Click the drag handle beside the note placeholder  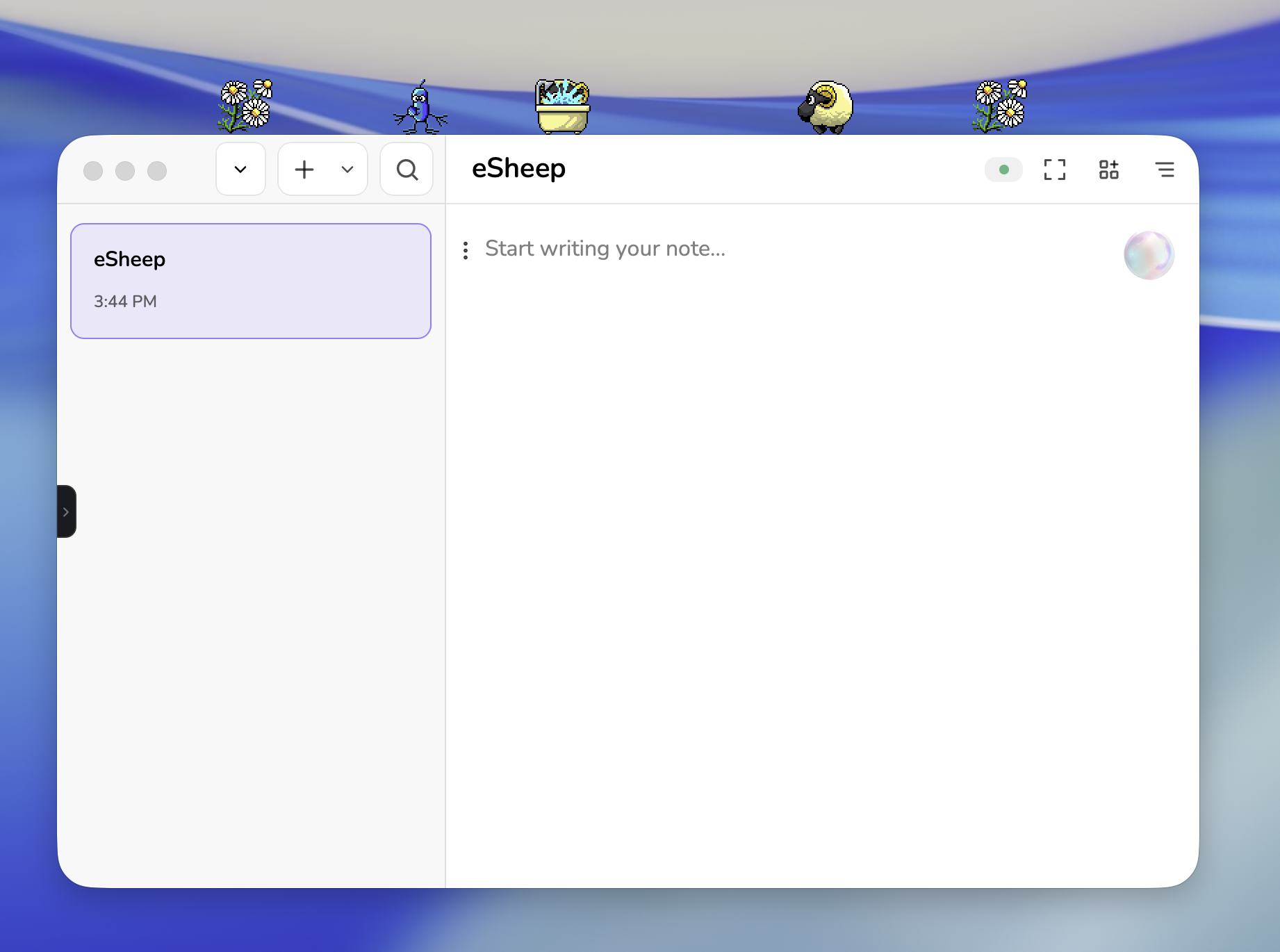pos(465,249)
